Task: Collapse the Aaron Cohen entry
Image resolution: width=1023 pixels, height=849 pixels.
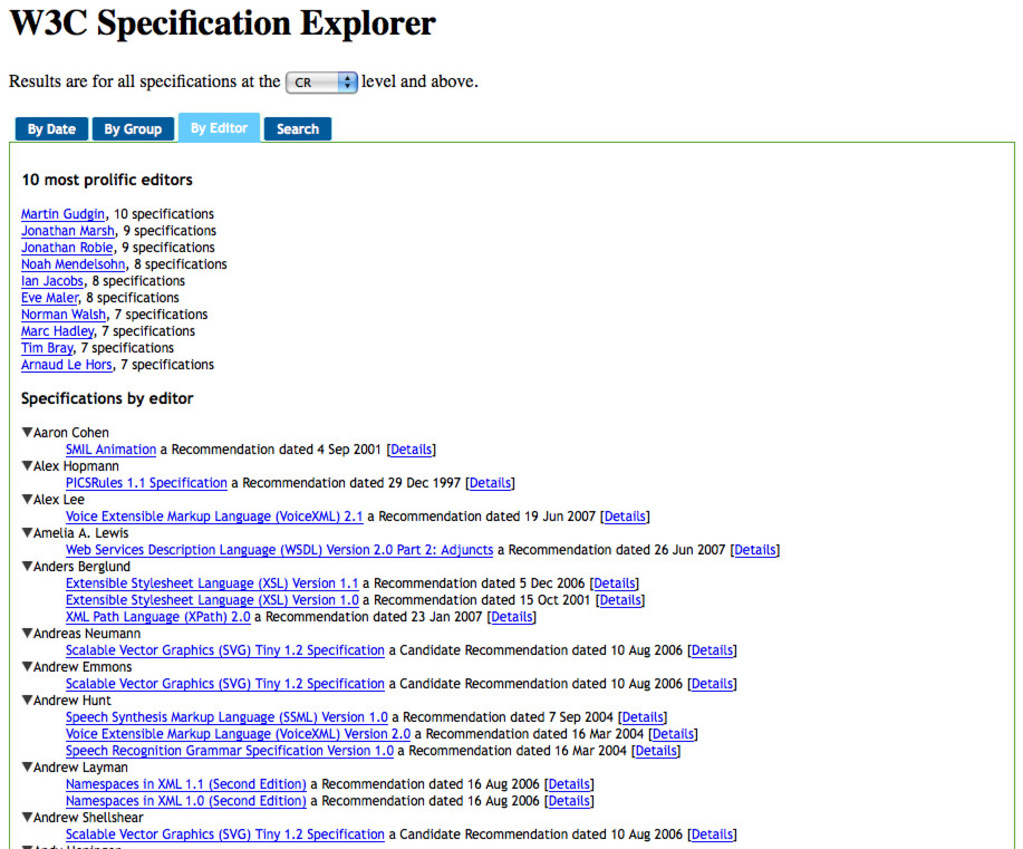Action: coord(27,432)
